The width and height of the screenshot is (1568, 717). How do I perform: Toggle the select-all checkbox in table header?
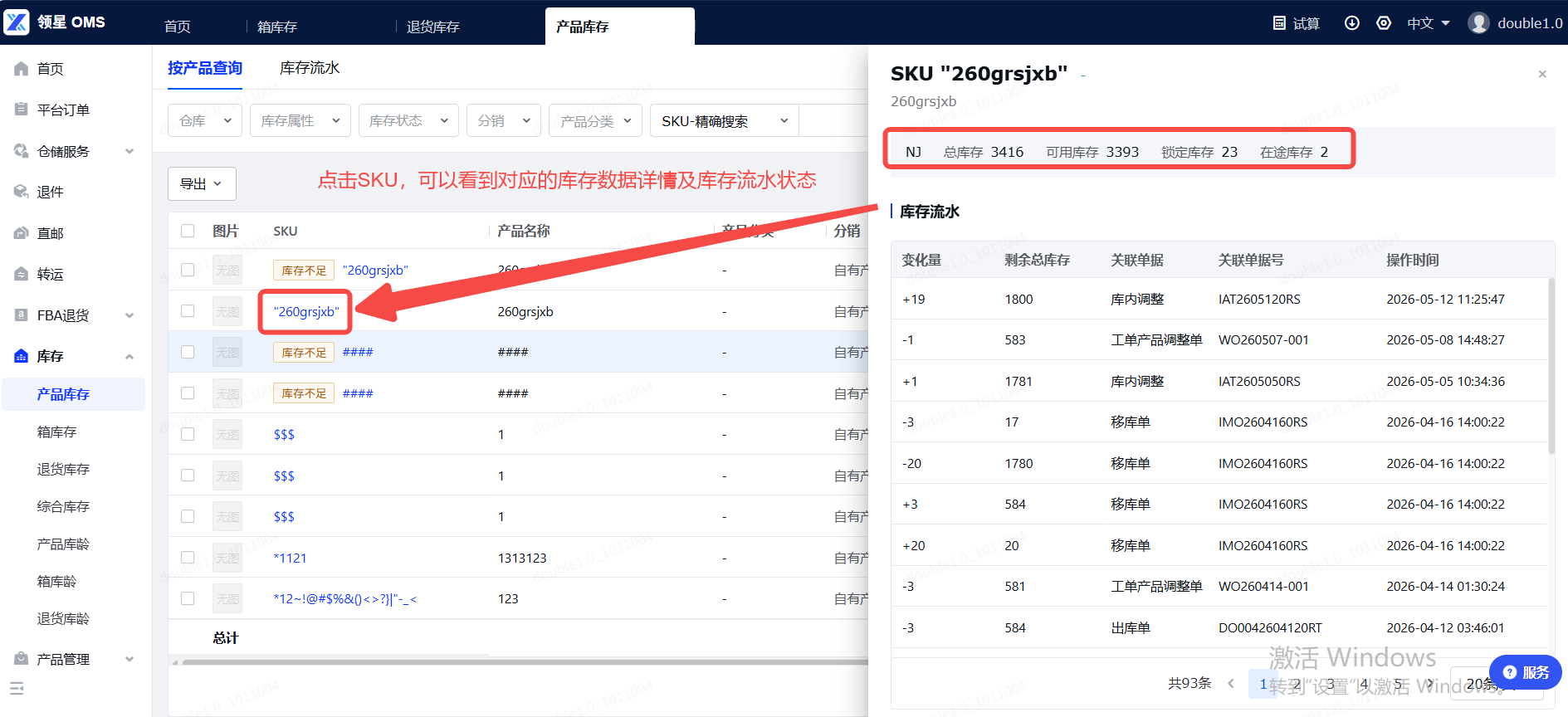188,231
